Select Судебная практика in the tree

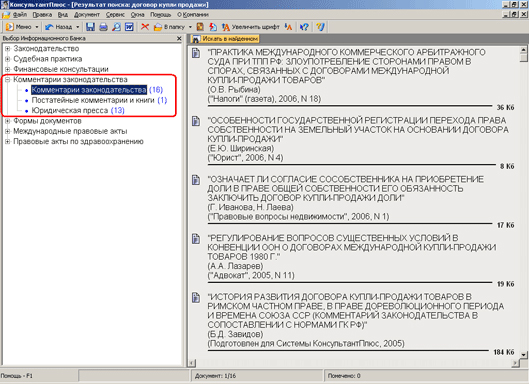pos(48,59)
